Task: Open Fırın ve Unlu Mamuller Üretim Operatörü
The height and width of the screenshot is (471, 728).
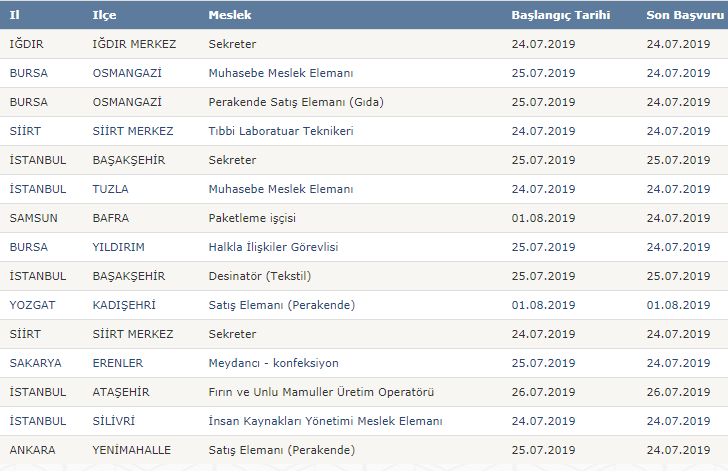Action: click(321, 392)
